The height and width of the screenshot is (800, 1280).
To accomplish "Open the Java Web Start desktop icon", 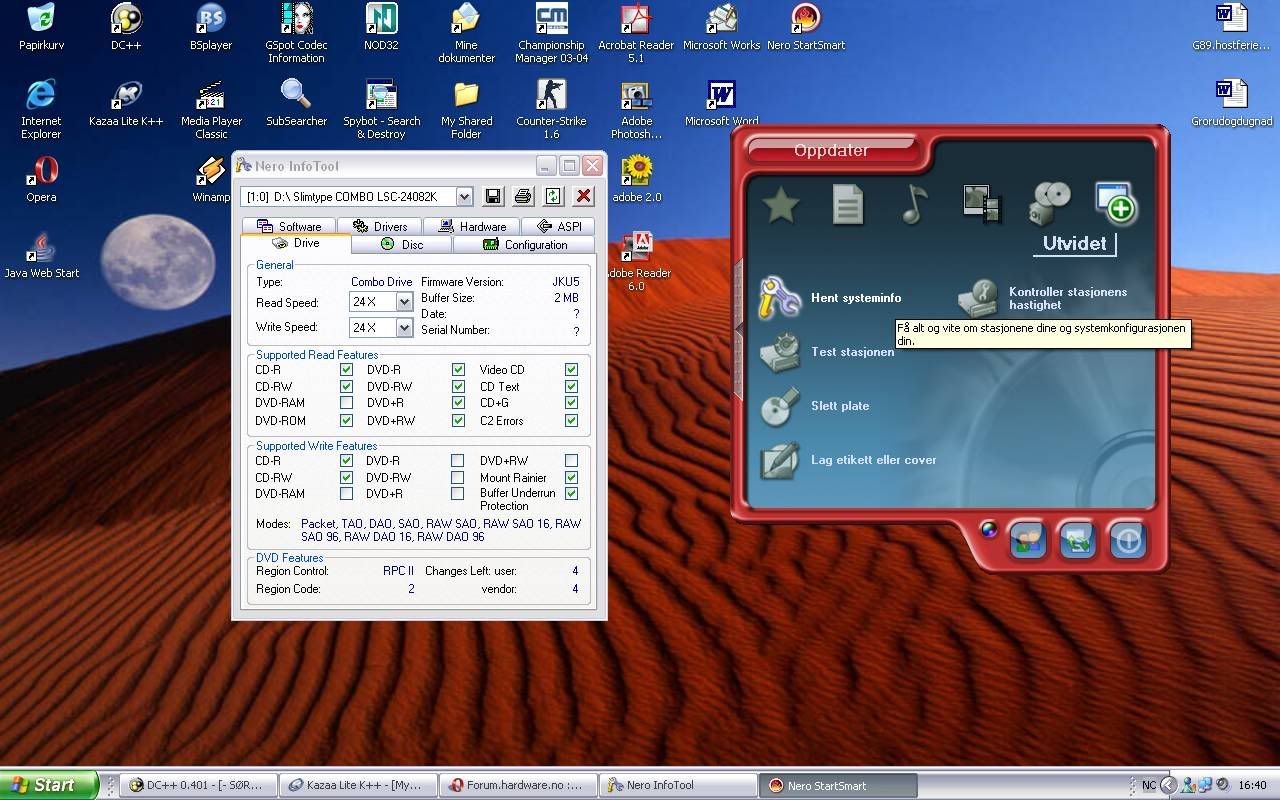I will click(41, 247).
